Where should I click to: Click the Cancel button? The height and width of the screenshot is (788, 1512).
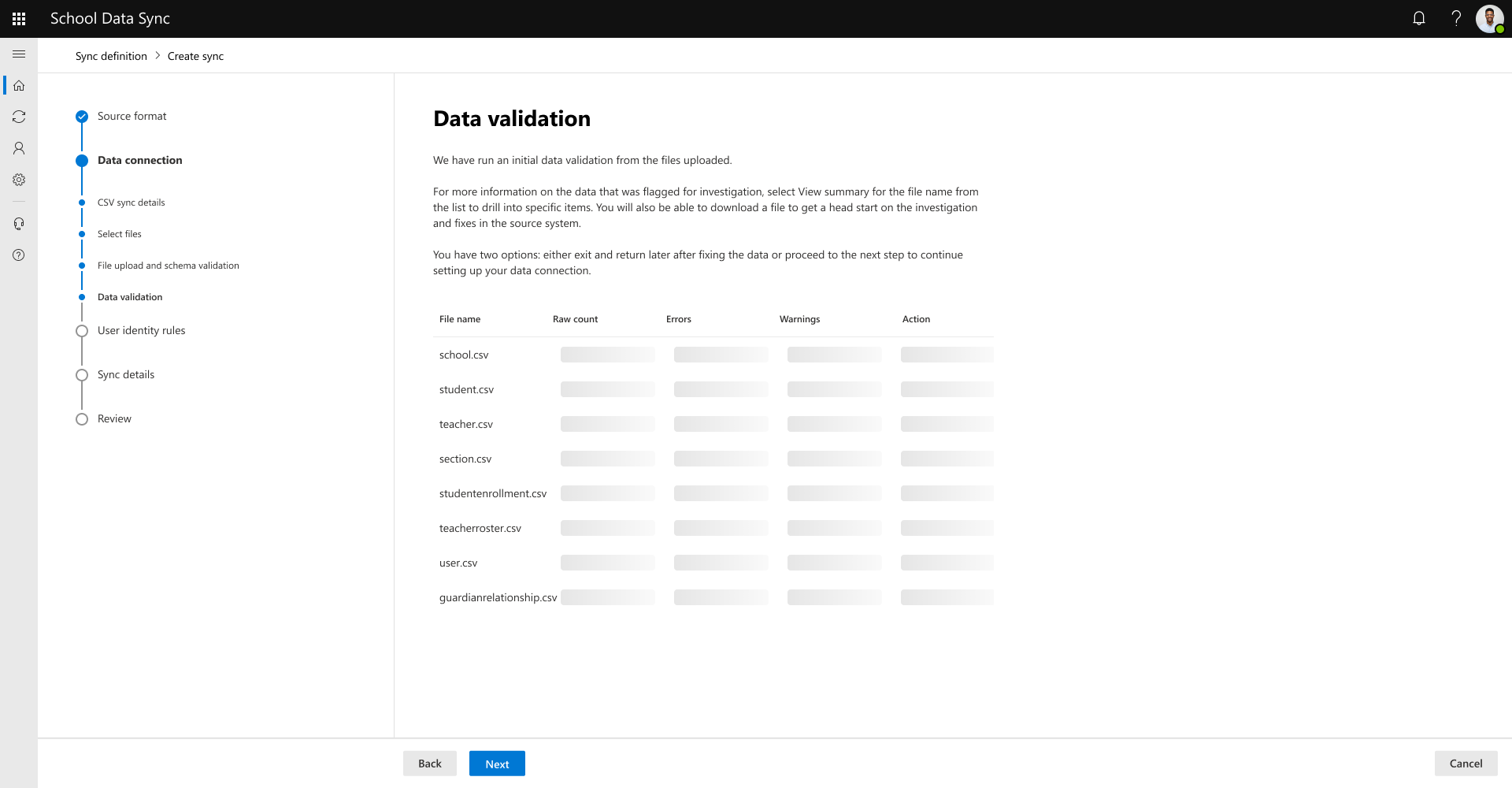pyautogui.click(x=1466, y=764)
